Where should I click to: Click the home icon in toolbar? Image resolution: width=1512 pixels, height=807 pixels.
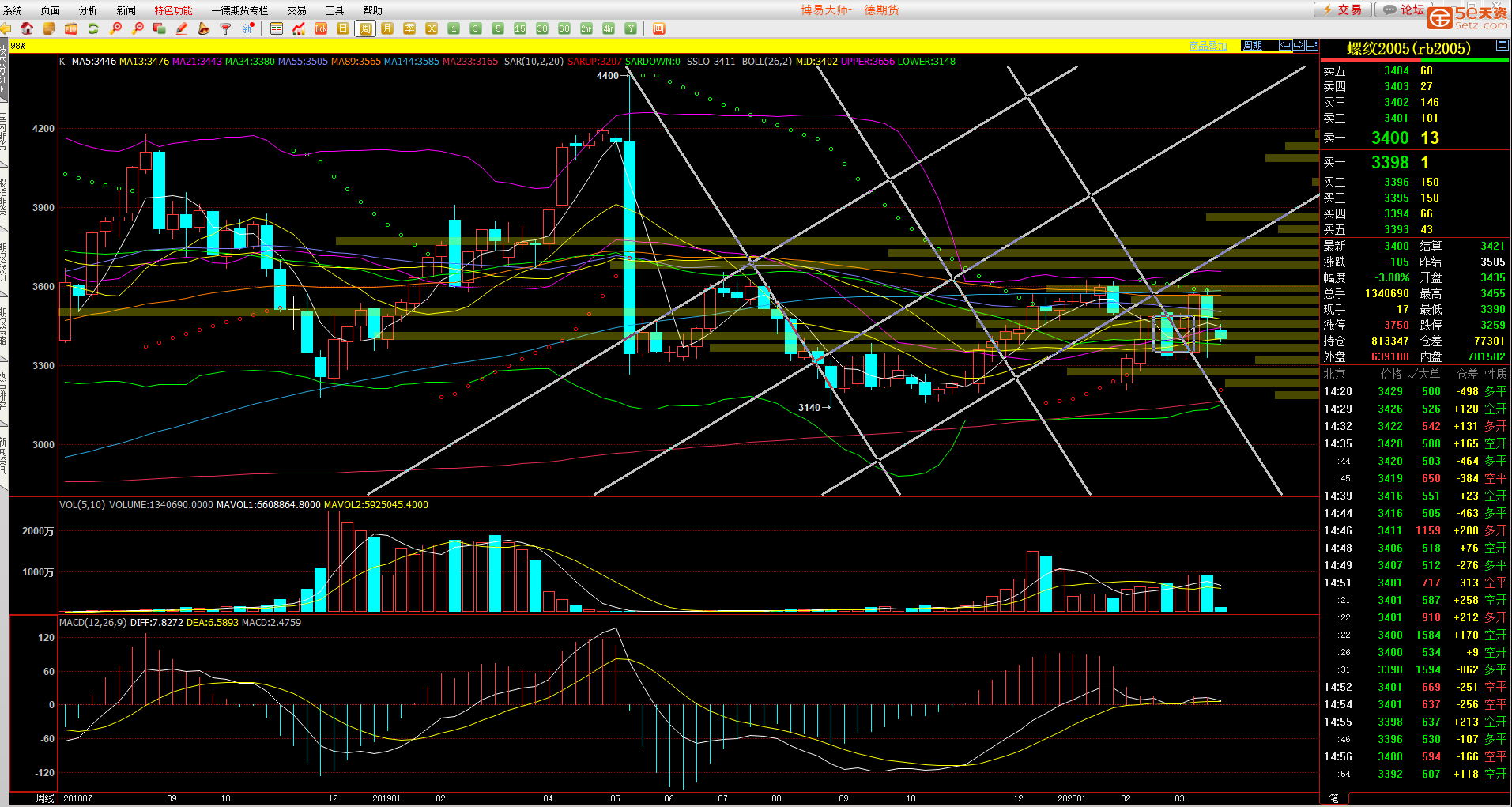pos(27,28)
